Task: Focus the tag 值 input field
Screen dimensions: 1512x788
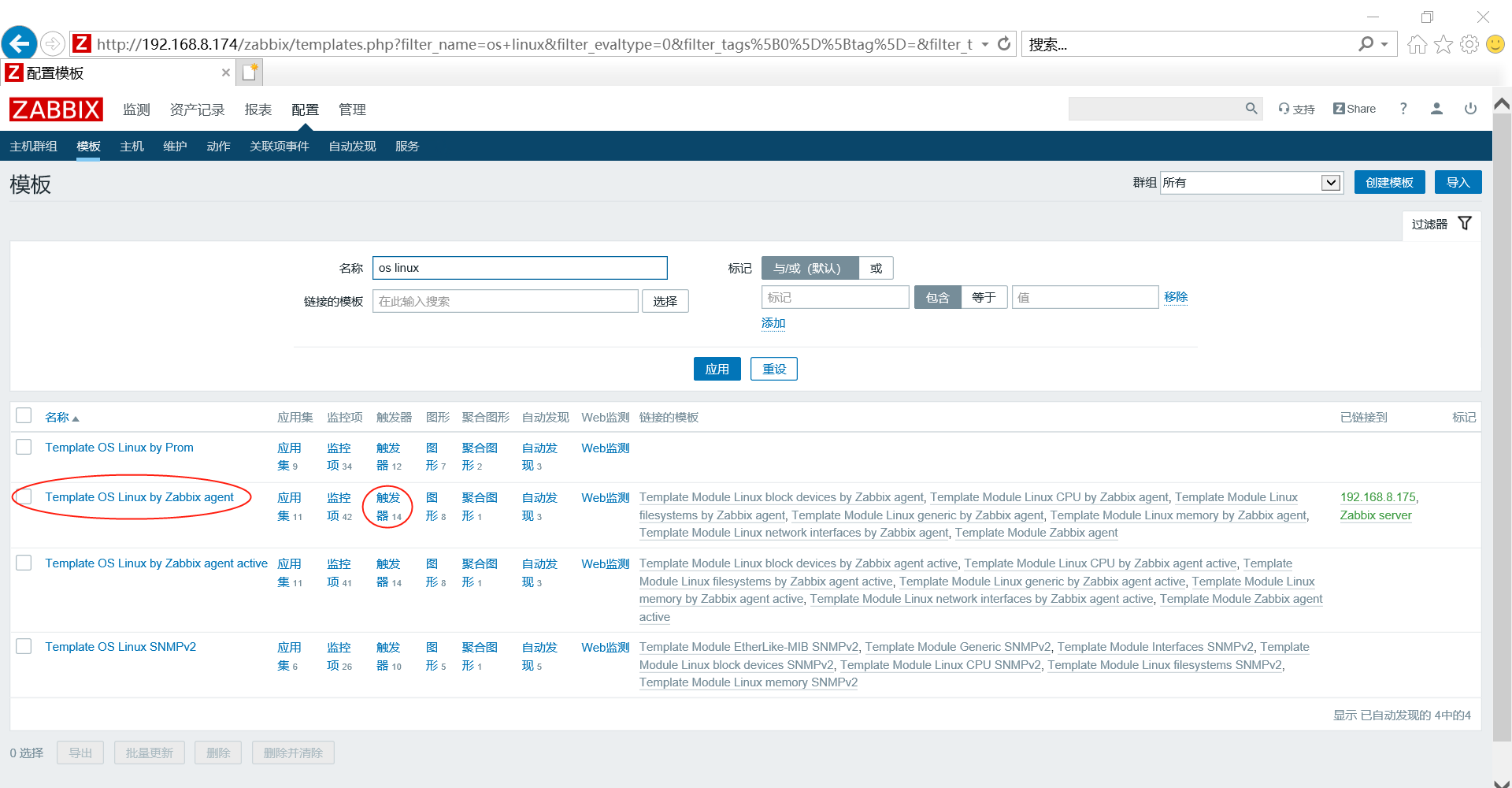Action: (x=1085, y=297)
